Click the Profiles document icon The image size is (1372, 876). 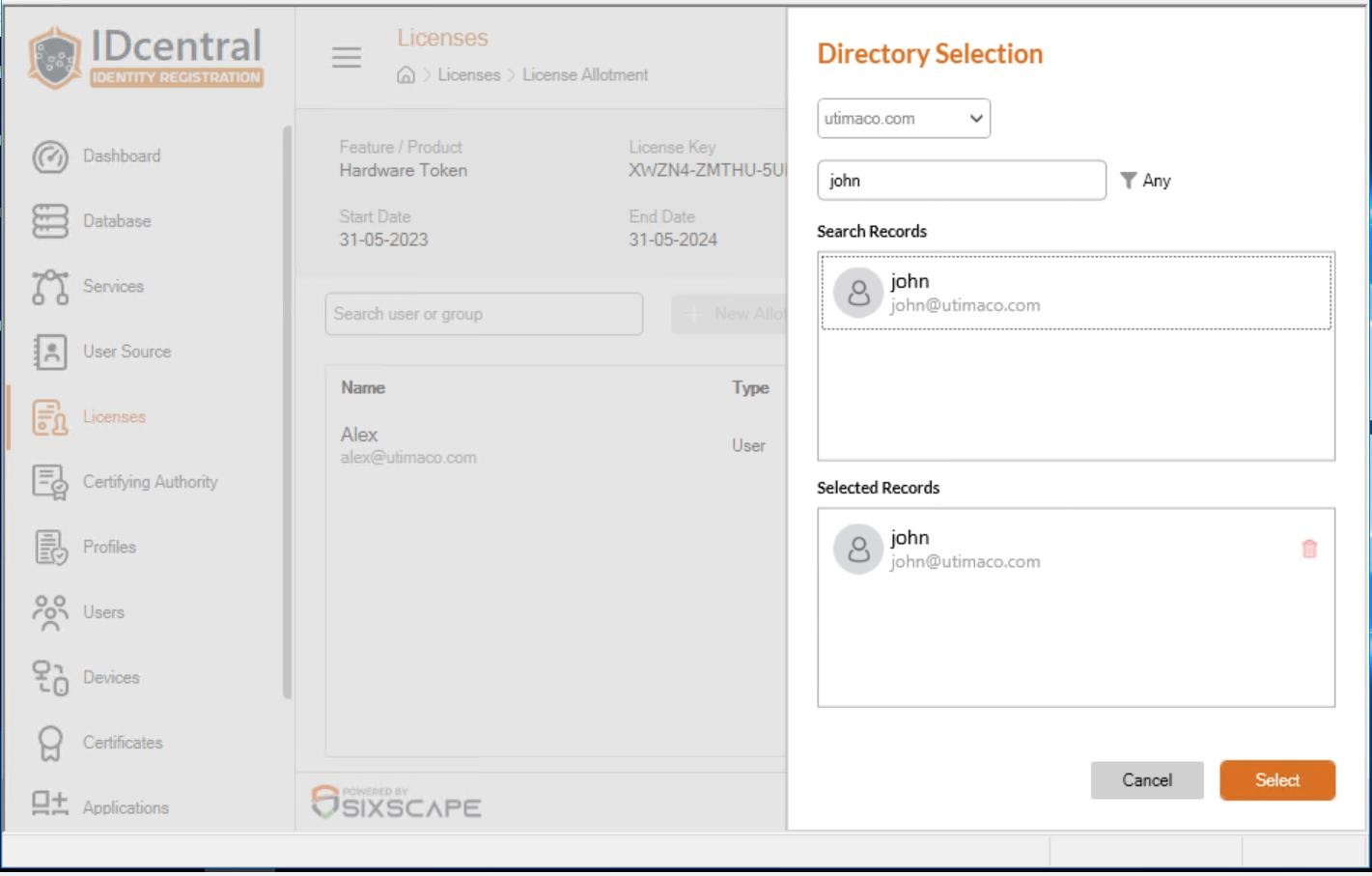click(x=50, y=548)
